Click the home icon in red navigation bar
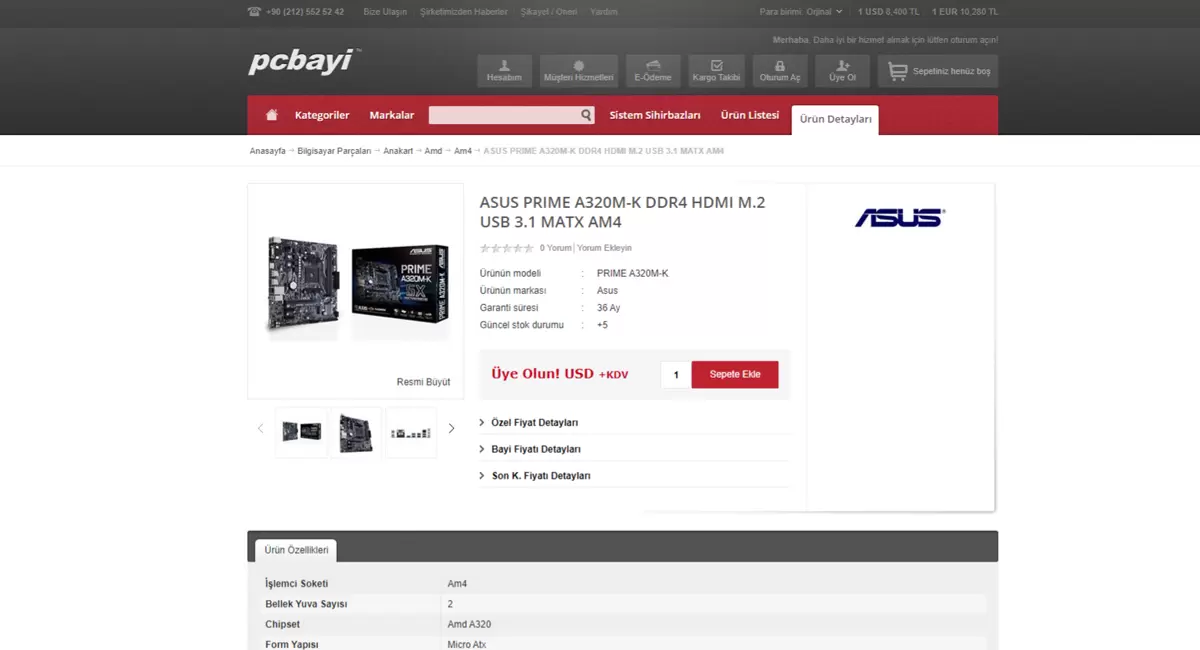 pos(271,115)
